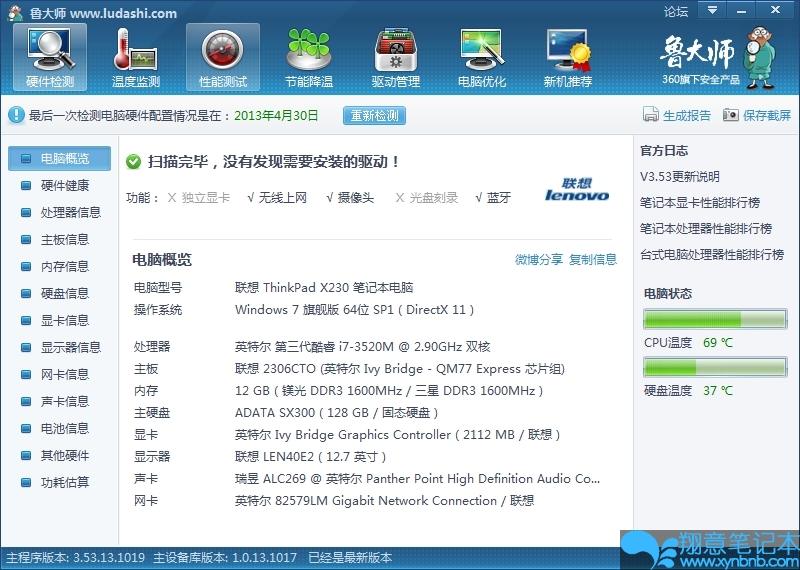The image size is (800, 570).
Task: Click the 无线上网 feature indicator
Action: click(277, 198)
